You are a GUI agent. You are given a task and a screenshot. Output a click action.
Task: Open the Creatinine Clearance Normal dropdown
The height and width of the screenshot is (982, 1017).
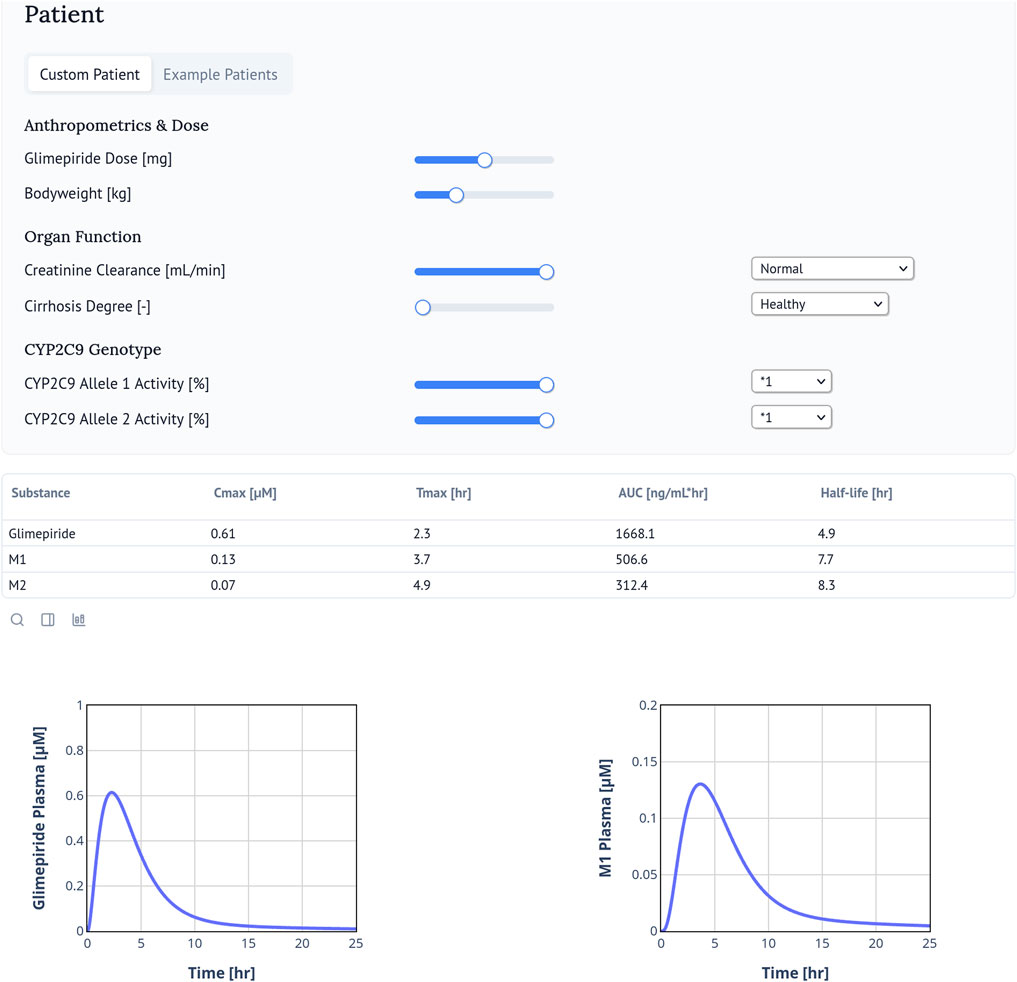click(832, 269)
